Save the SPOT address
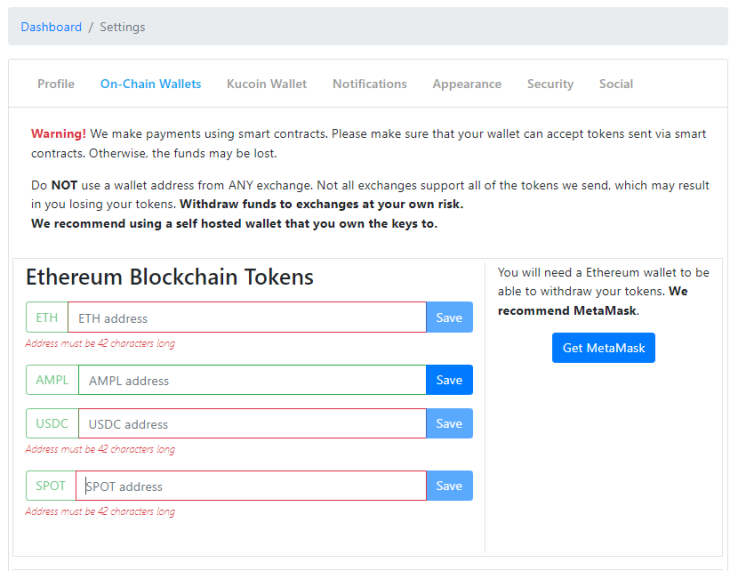Screen dimensions: 738x571 coord(449,485)
